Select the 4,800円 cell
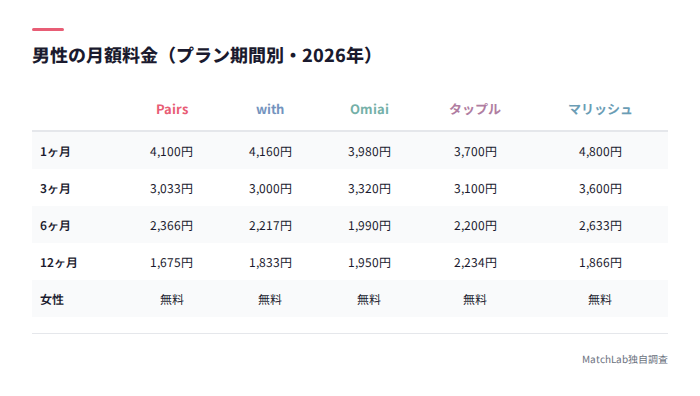The image size is (700, 396). click(600, 152)
